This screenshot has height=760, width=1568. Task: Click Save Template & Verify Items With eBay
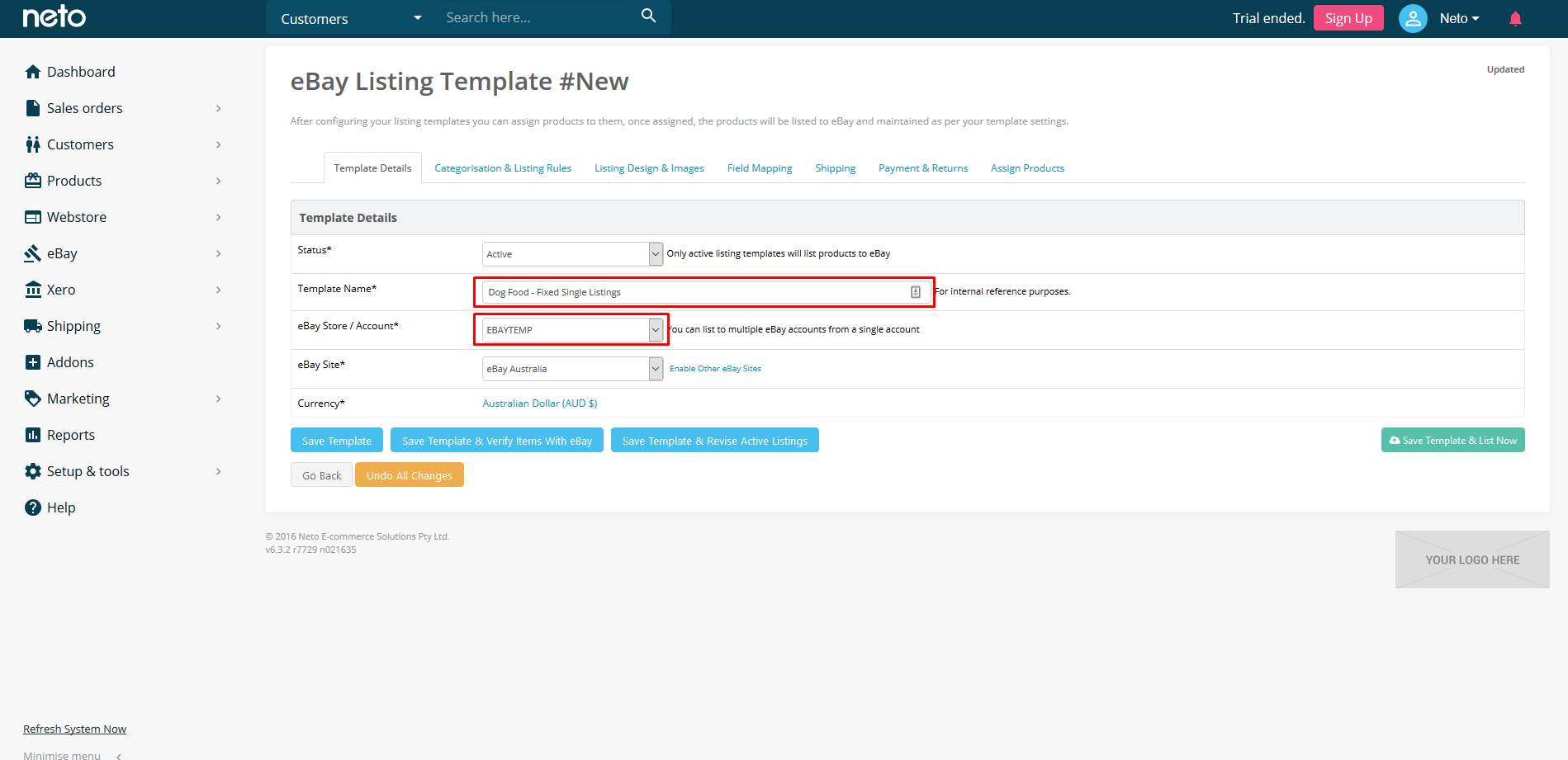click(497, 441)
